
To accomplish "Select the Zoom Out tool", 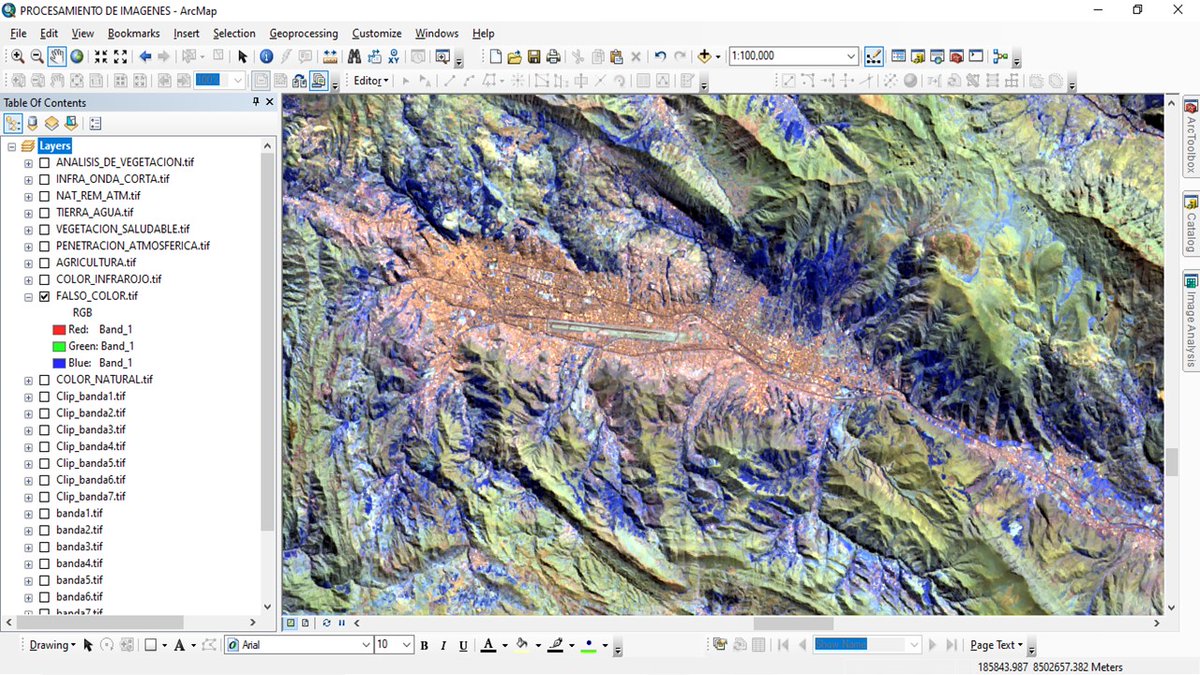I will tap(37, 57).
